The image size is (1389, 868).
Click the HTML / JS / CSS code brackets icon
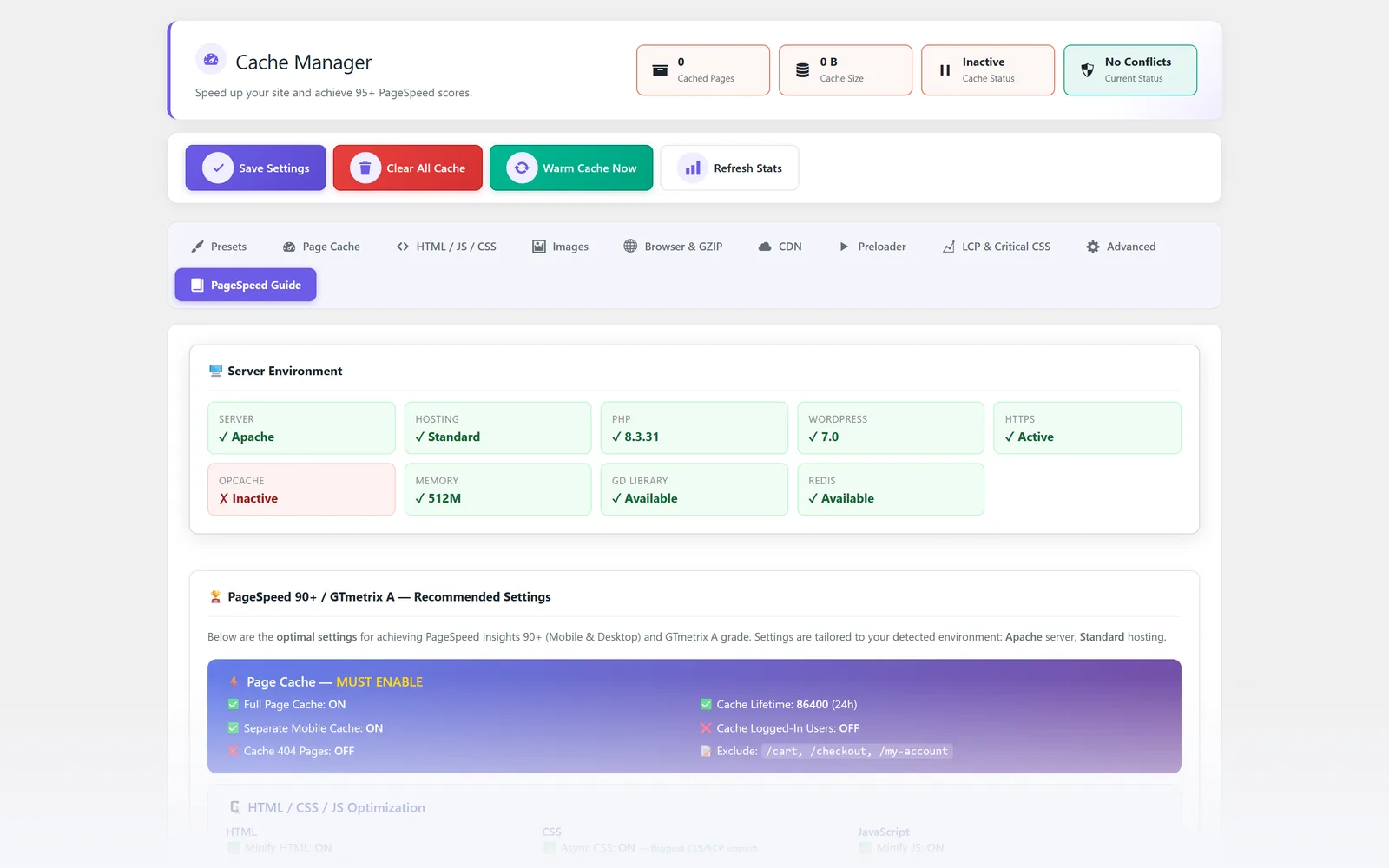pyautogui.click(x=403, y=247)
